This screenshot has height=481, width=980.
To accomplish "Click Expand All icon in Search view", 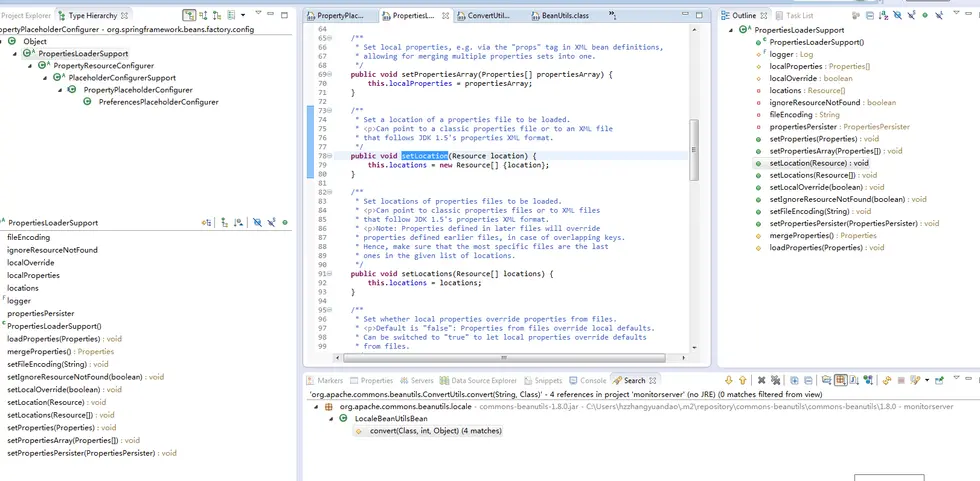I will (793, 381).
